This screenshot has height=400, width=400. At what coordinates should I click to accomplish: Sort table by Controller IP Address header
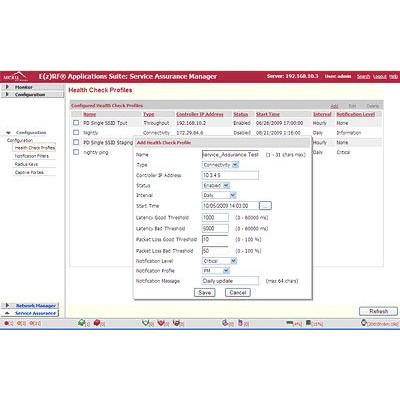coord(200,114)
